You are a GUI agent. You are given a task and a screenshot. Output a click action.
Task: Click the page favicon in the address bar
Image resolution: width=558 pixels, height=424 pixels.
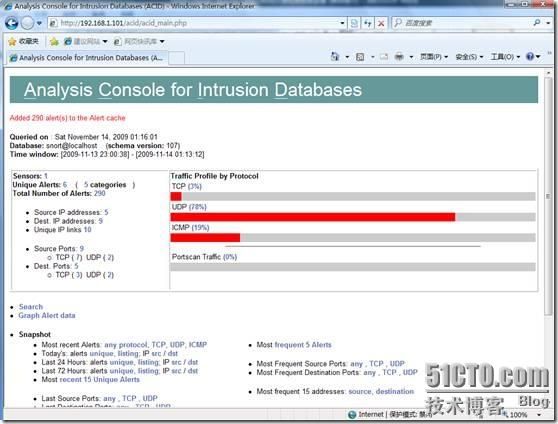(53, 23)
